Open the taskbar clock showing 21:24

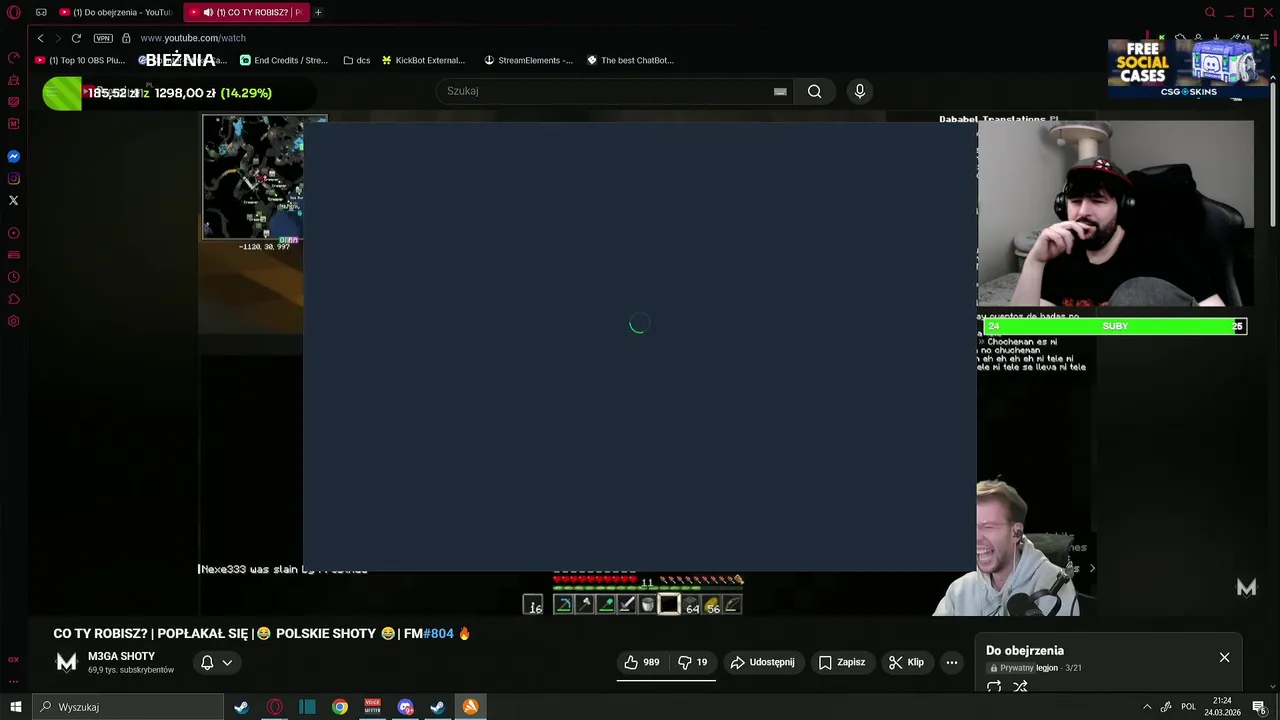tap(1222, 707)
